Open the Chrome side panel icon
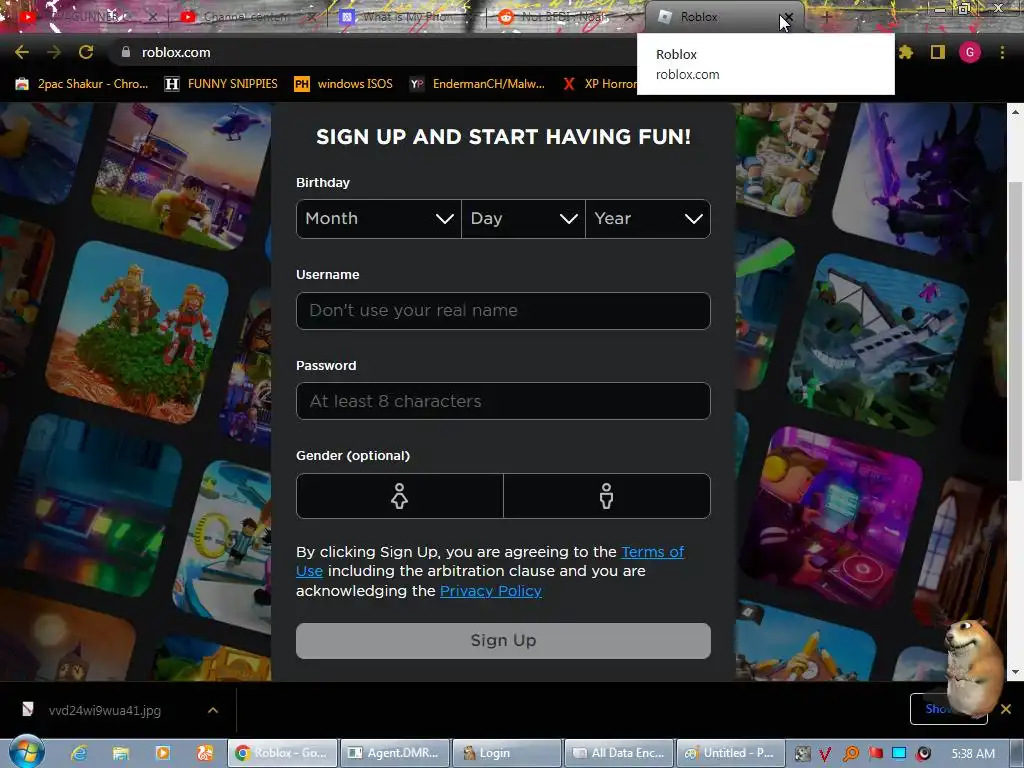The width and height of the screenshot is (1024, 768). [x=938, y=52]
